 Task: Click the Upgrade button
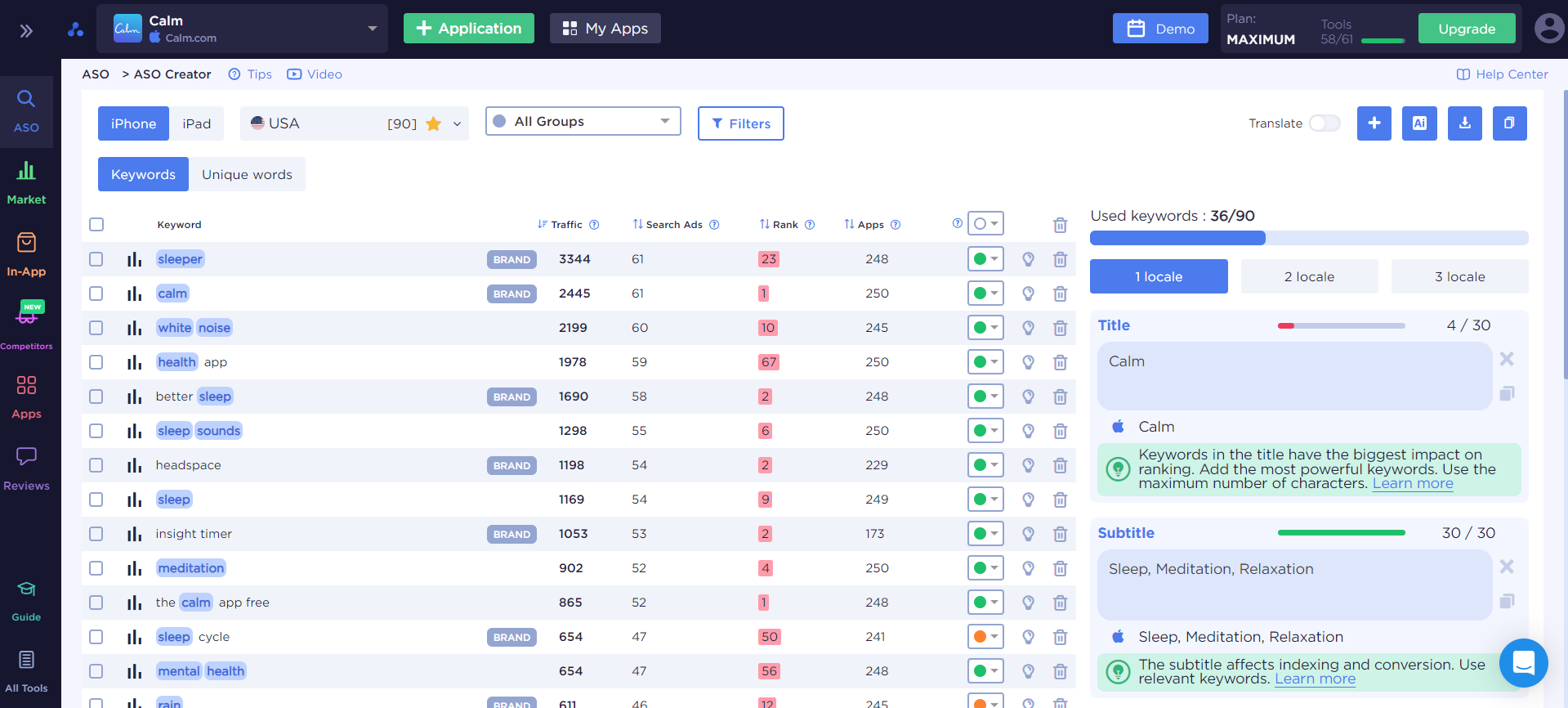pyautogui.click(x=1467, y=29)
